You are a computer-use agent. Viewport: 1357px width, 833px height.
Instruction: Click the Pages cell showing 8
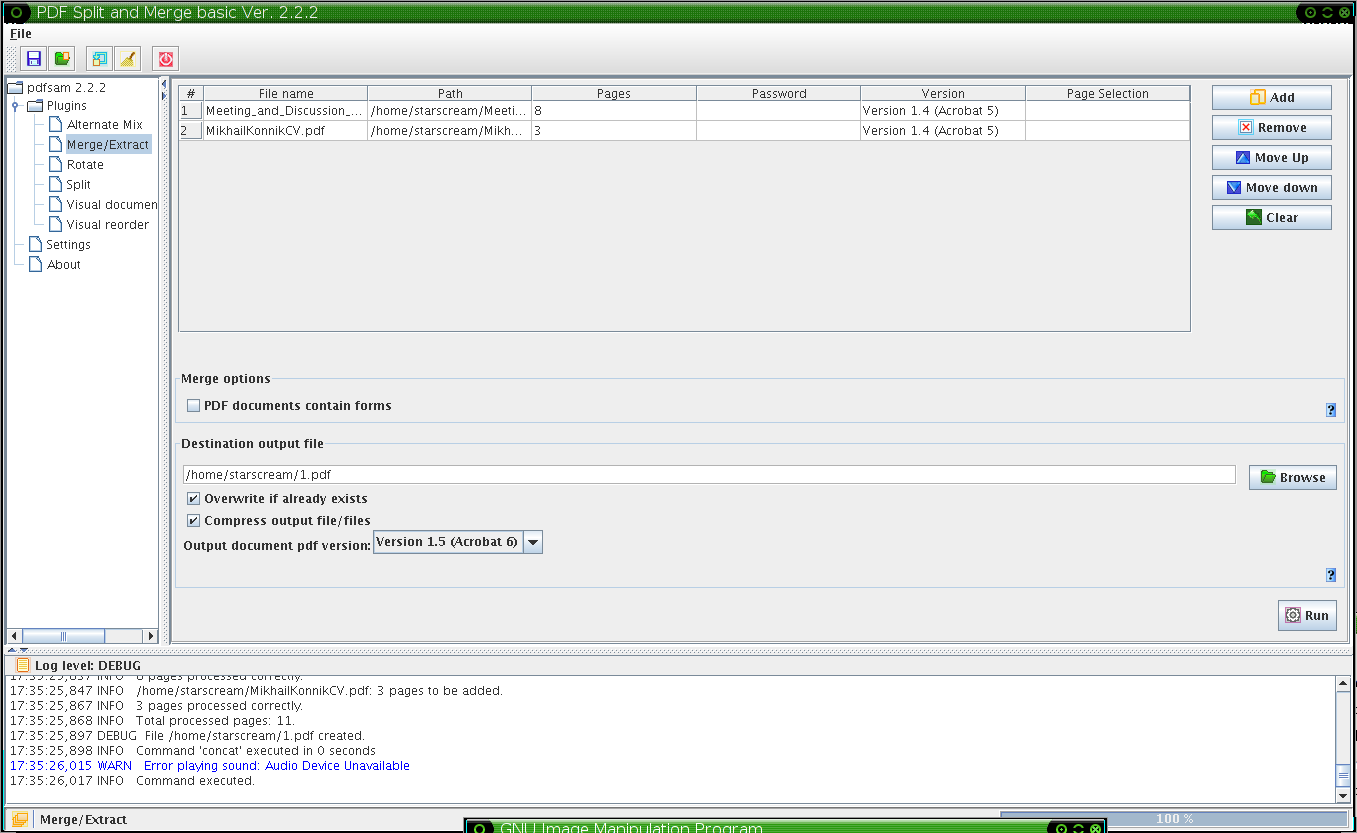614,111
